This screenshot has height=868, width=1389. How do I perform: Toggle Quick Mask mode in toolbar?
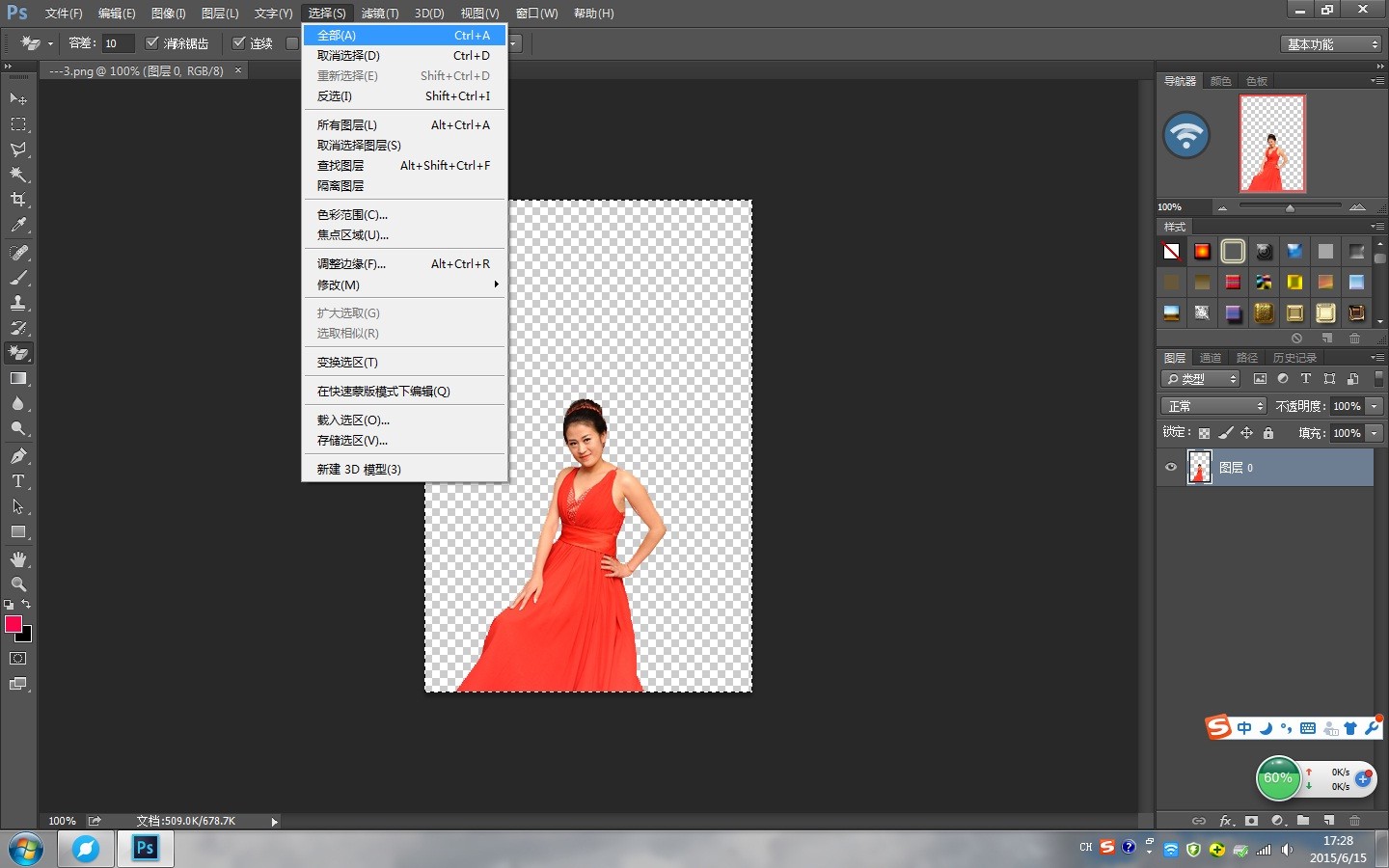coord(18,659)
